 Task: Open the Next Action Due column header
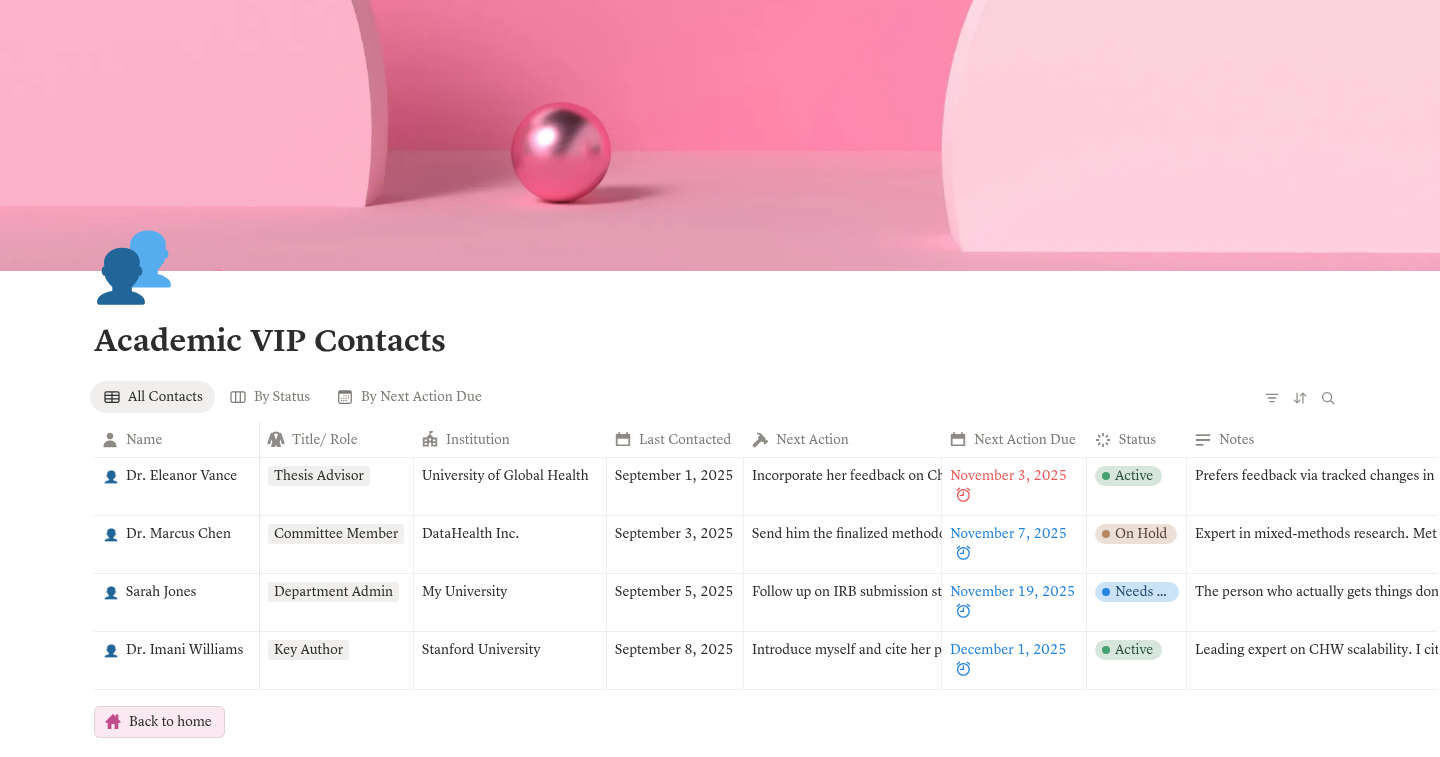click(1013, 439)
